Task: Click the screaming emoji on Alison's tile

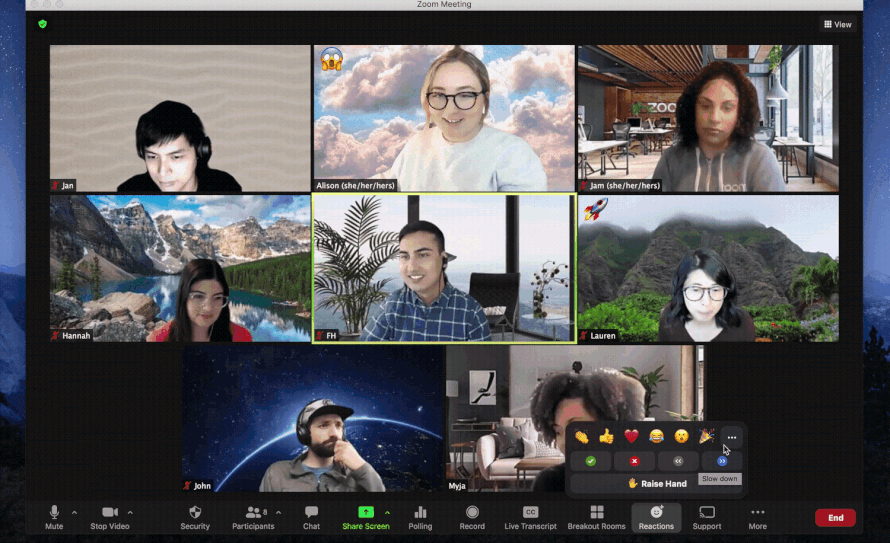Action: [x=331, y=60]
